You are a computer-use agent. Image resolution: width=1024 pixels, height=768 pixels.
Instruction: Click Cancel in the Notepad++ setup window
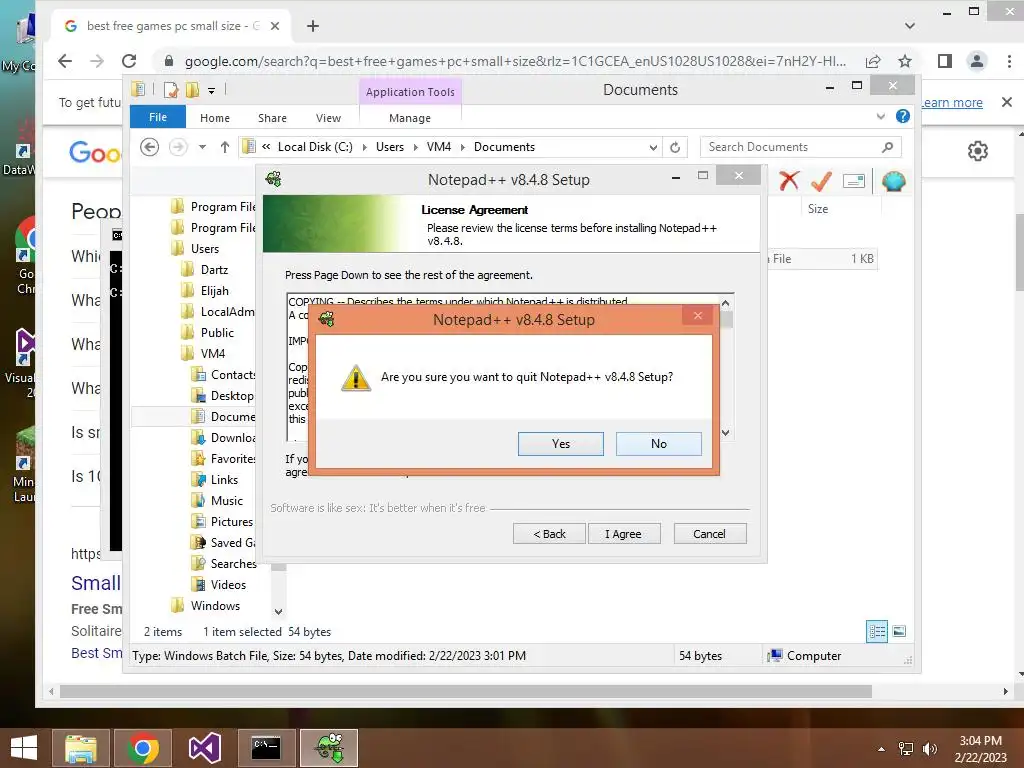point(710,534)
